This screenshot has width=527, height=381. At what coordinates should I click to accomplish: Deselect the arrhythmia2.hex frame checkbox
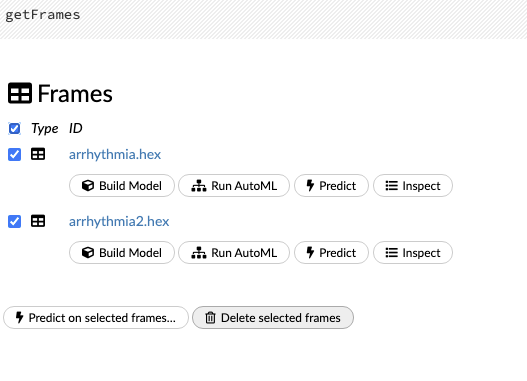pos(14,221)
